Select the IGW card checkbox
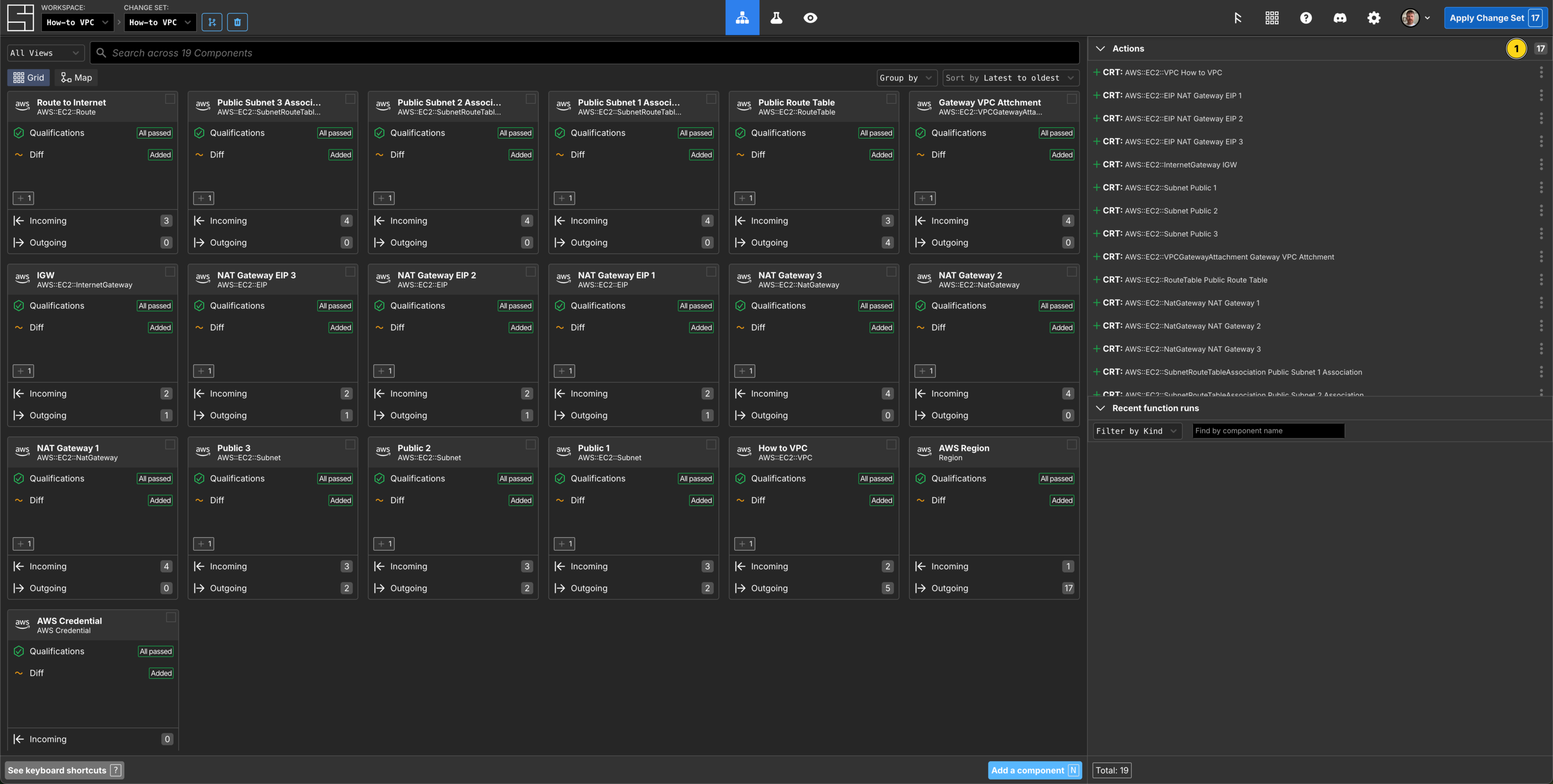This screenshot has width=1553, height=784. pyautogui.click(x=170, y=272)
